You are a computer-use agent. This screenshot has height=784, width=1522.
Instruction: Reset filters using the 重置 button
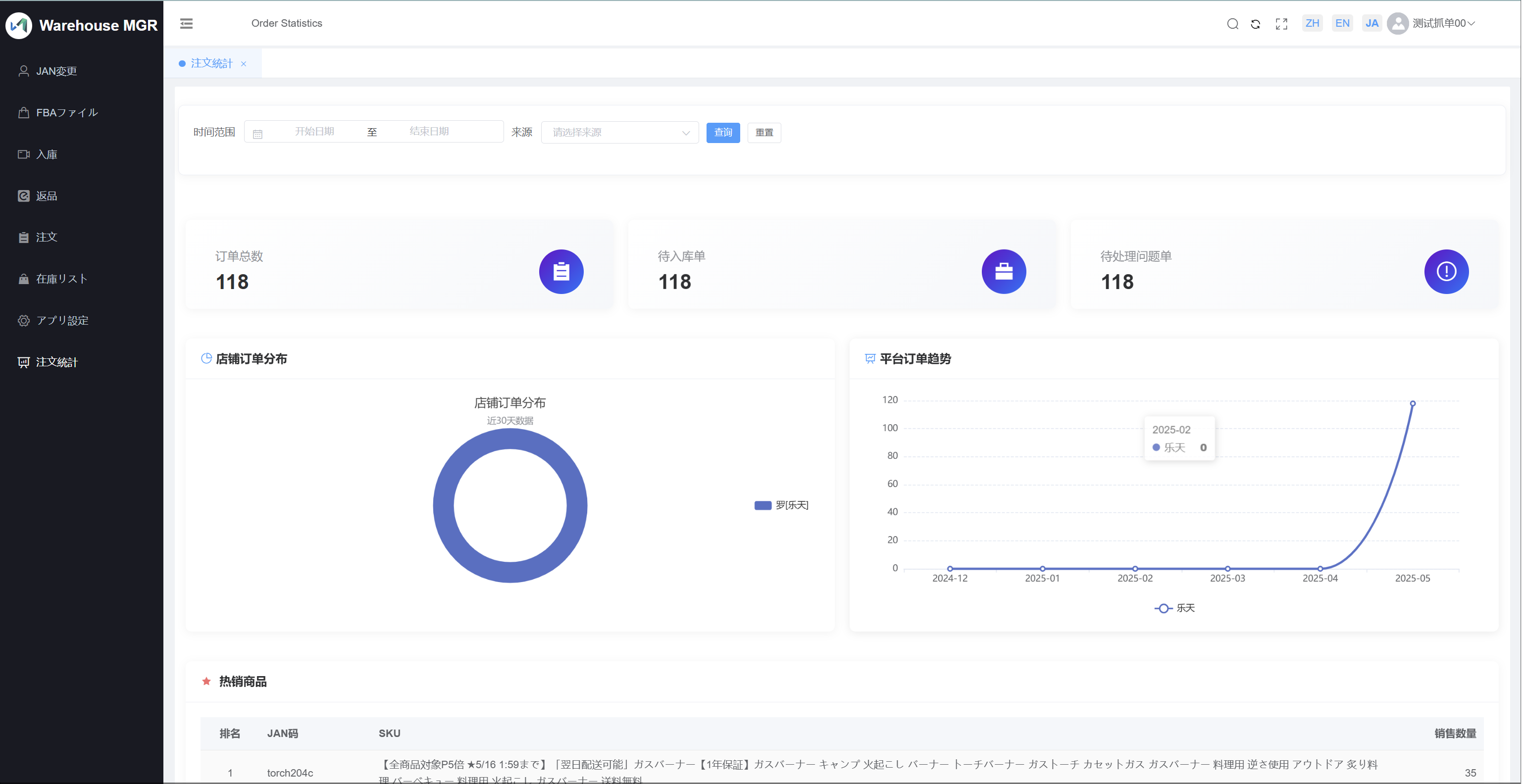click(x=764, y=132)
